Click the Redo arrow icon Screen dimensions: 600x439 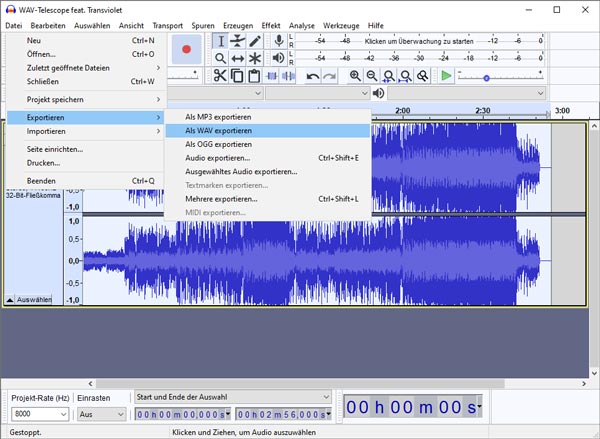tap(329, 76)
